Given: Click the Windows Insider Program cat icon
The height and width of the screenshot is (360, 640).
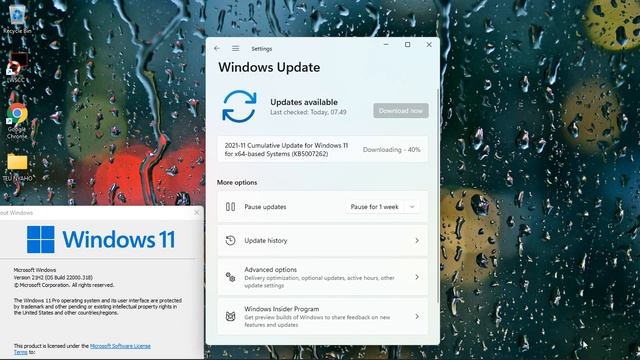Looking at the screenshot, I should [230, 316].
